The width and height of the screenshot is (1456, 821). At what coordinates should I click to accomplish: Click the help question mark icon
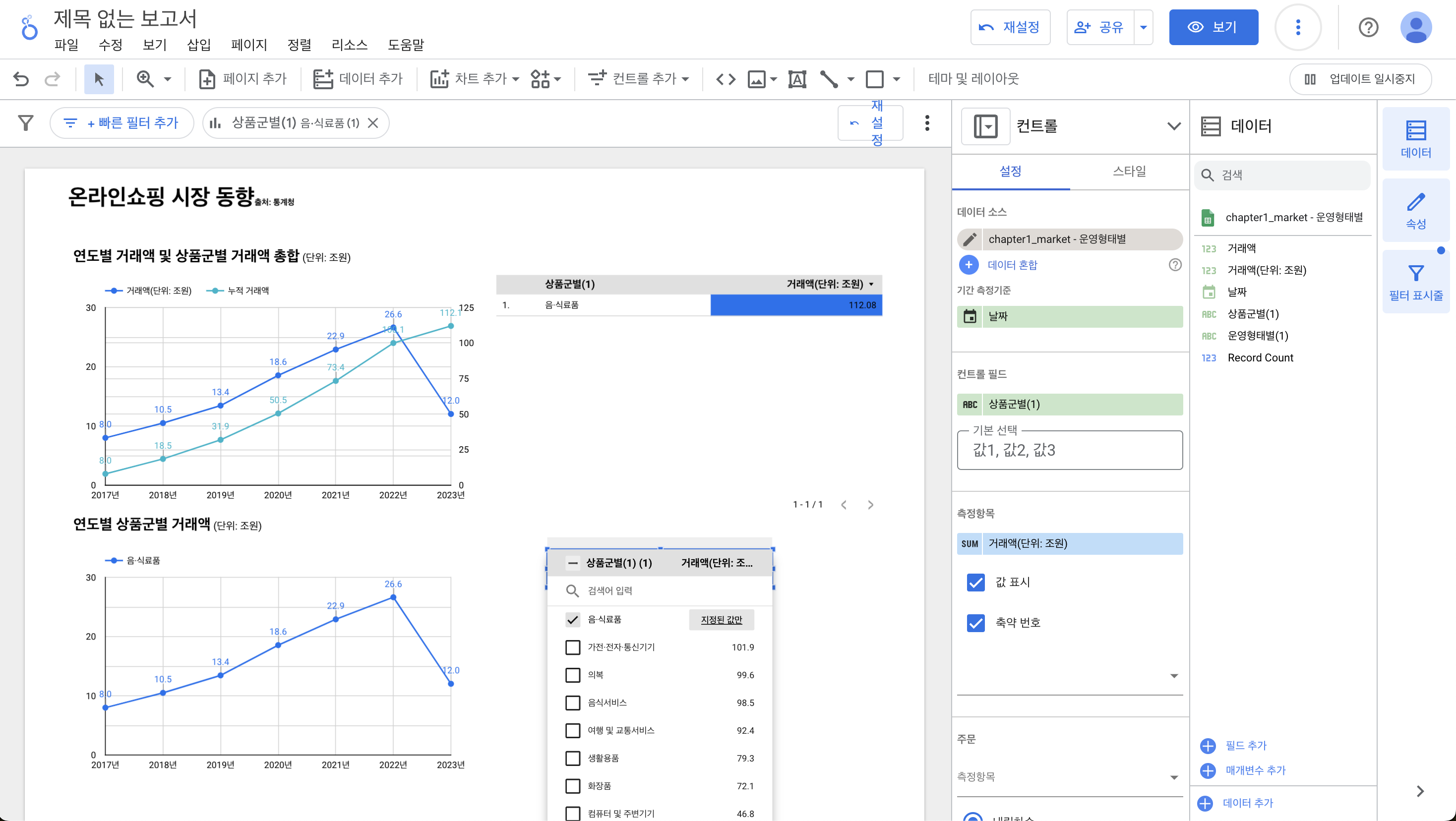[x=1368, y=27]
